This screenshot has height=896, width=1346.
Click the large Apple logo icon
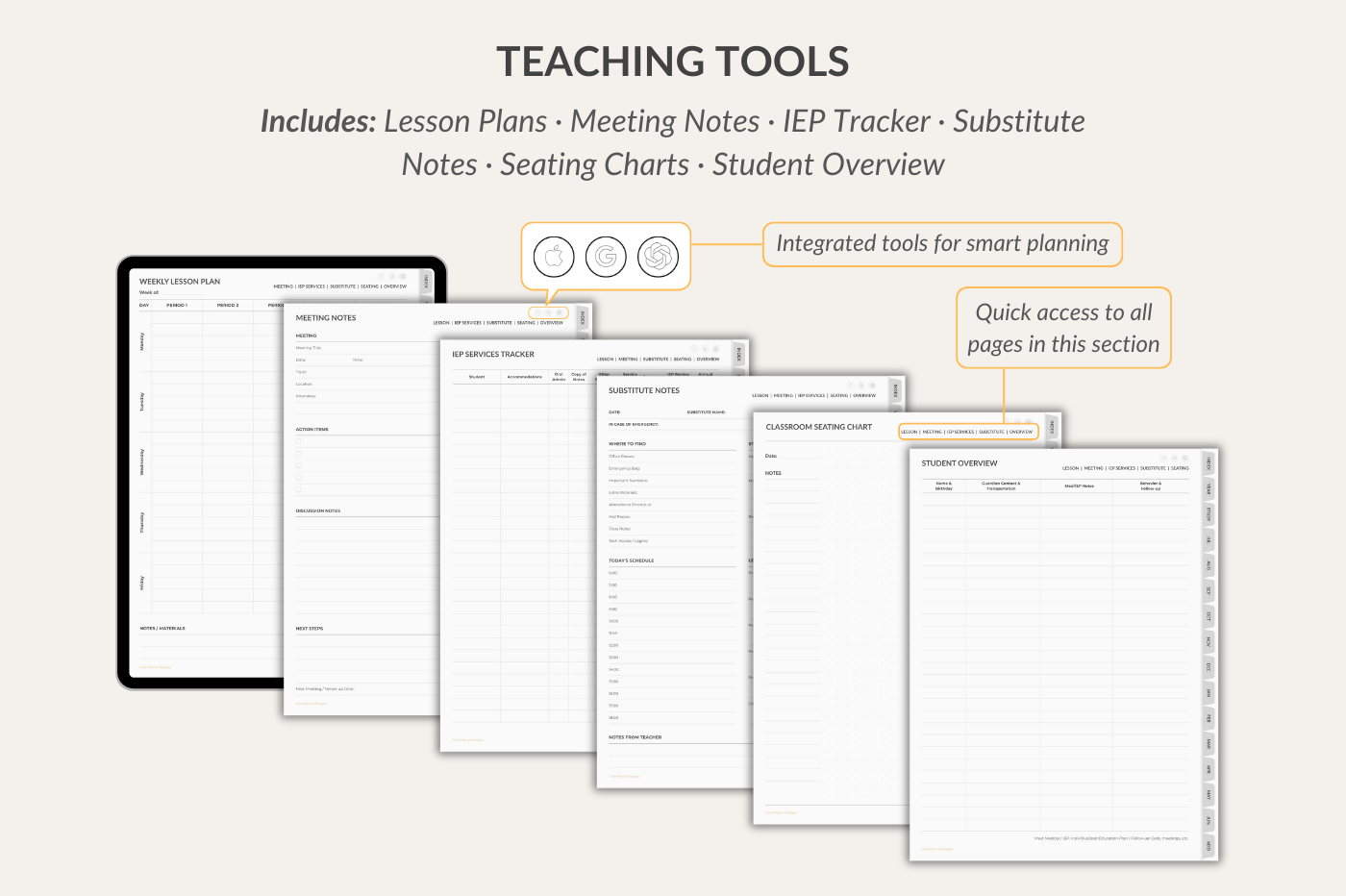tap(554, 257)
